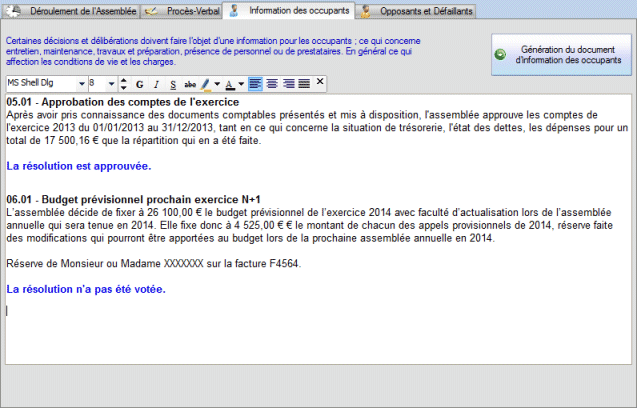Click the amount 26 100,00 € in the text
637x408 pixels.
175,213
